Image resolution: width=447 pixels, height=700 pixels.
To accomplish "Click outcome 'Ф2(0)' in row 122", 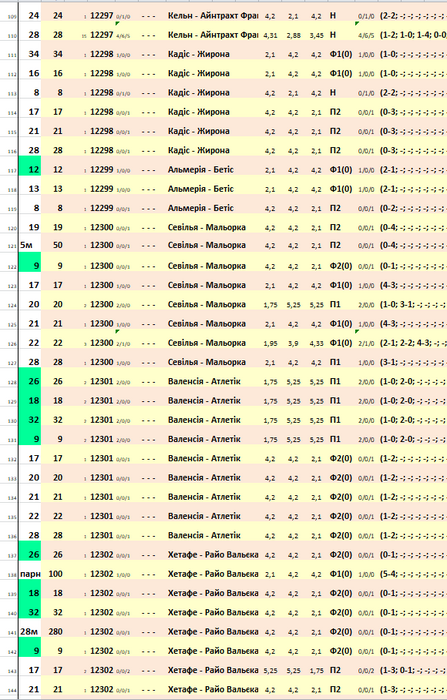I will [x=341, y=266].
